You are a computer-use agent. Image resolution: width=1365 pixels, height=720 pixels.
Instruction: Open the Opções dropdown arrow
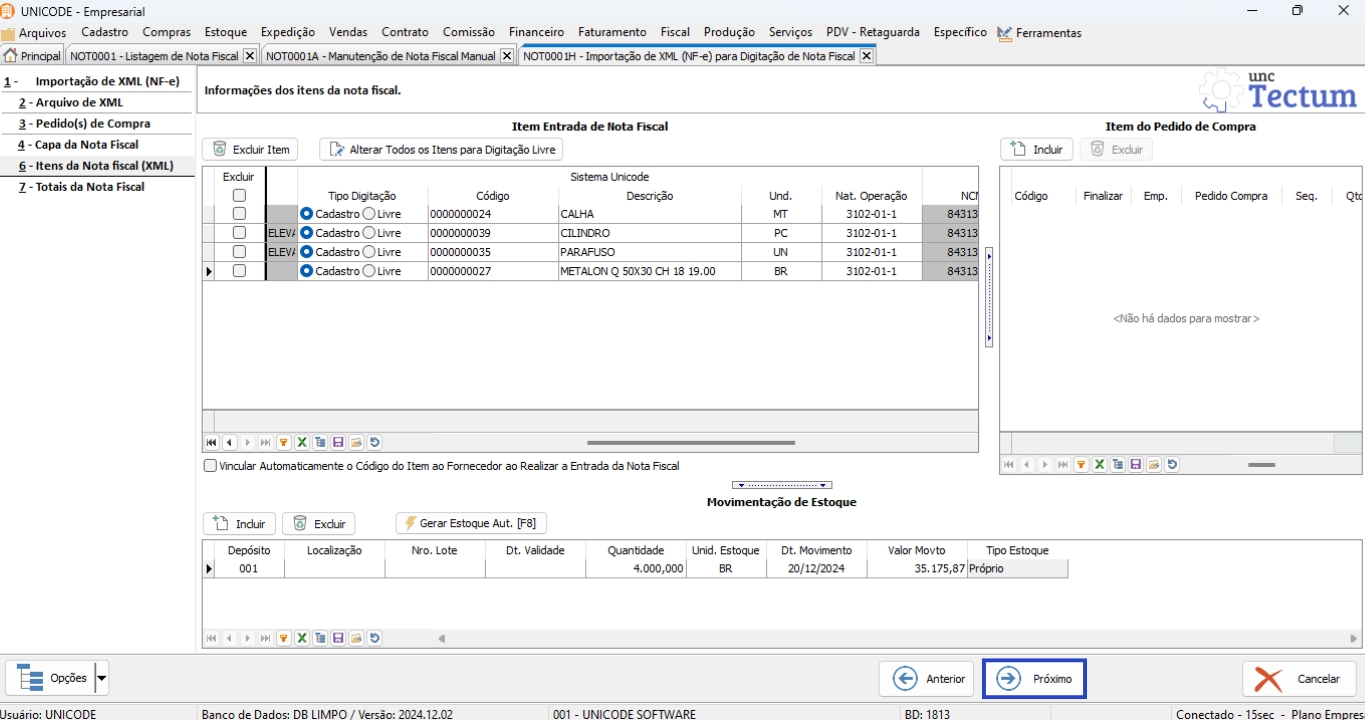pyautogui.click(x=102, y=678)
